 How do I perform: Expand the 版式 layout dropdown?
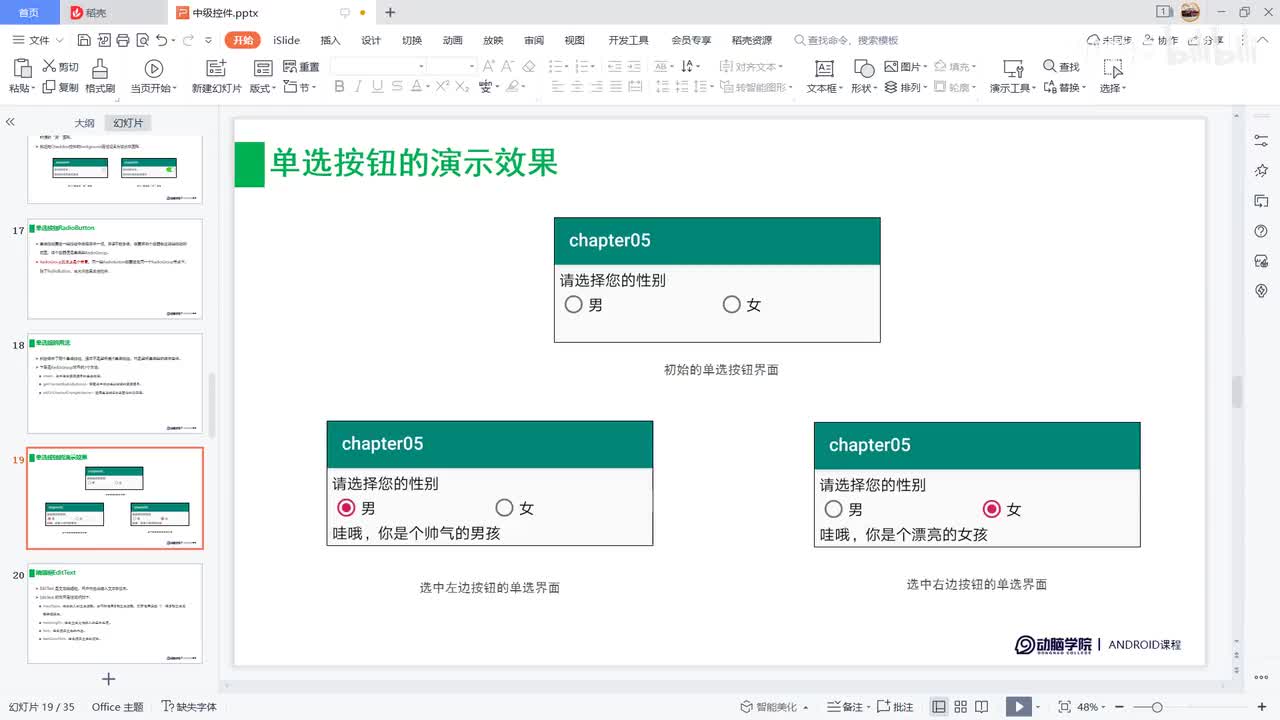point(263,88)
